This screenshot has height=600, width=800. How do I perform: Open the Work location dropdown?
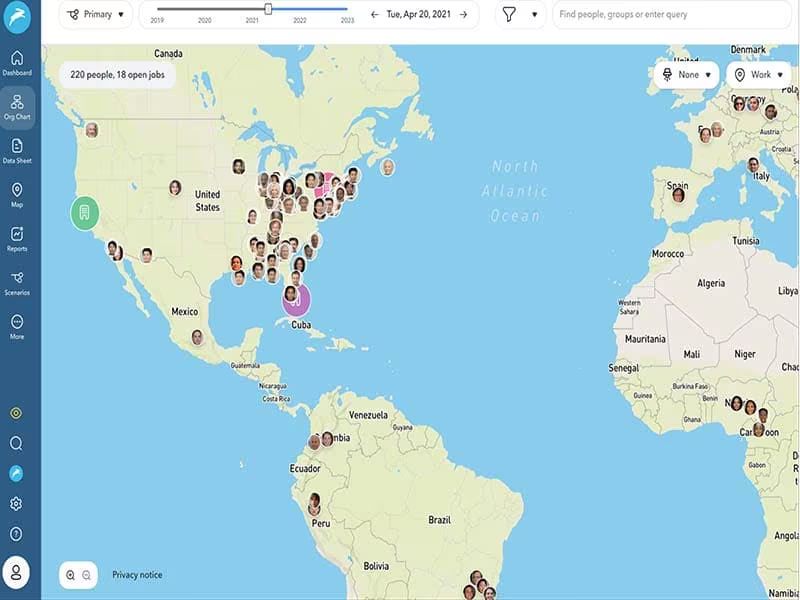(759, 75)
